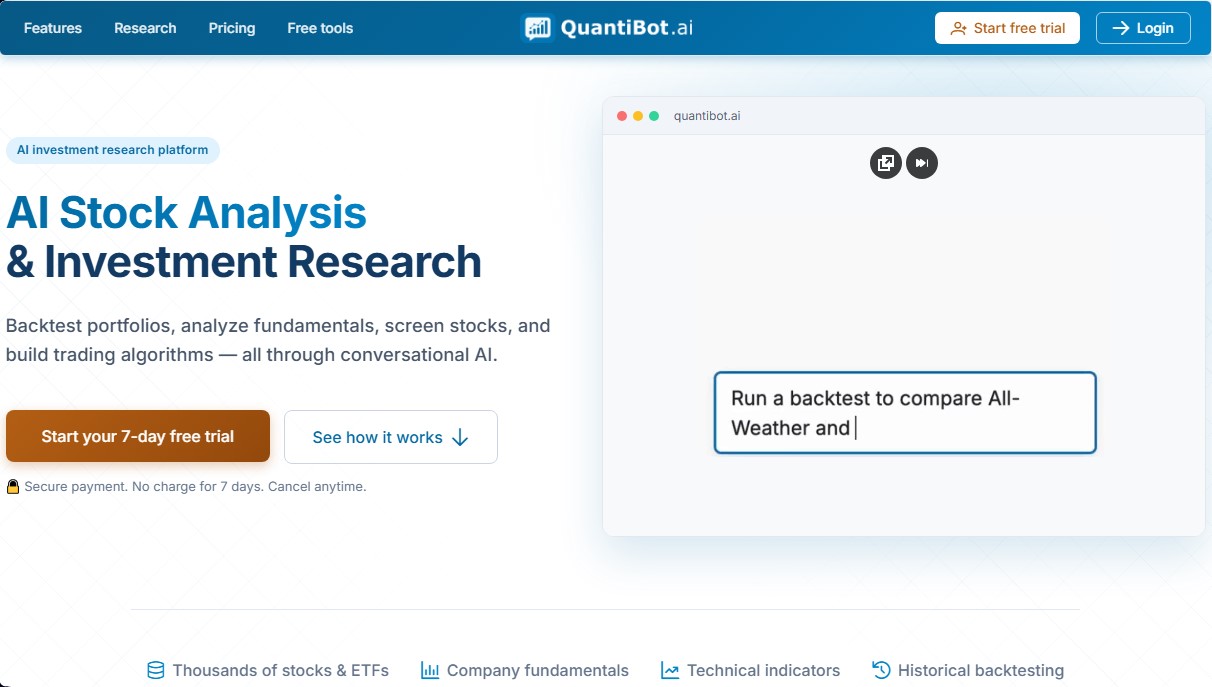Click the down arrow in See how it works
The height and width of the screenshot is (687, 1212).
(x=460, y=437)
